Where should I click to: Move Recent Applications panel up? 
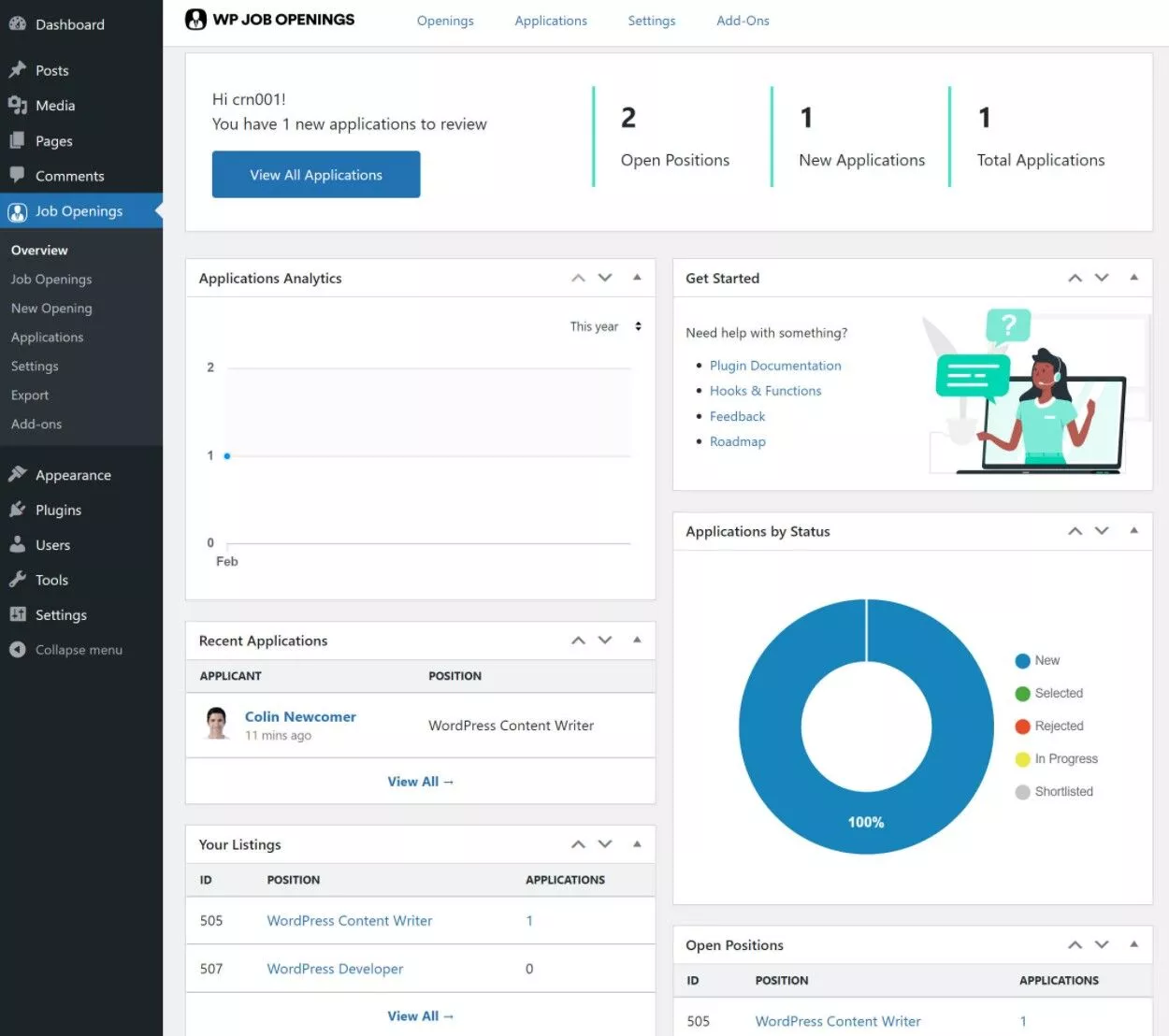(x=579, y=640)
